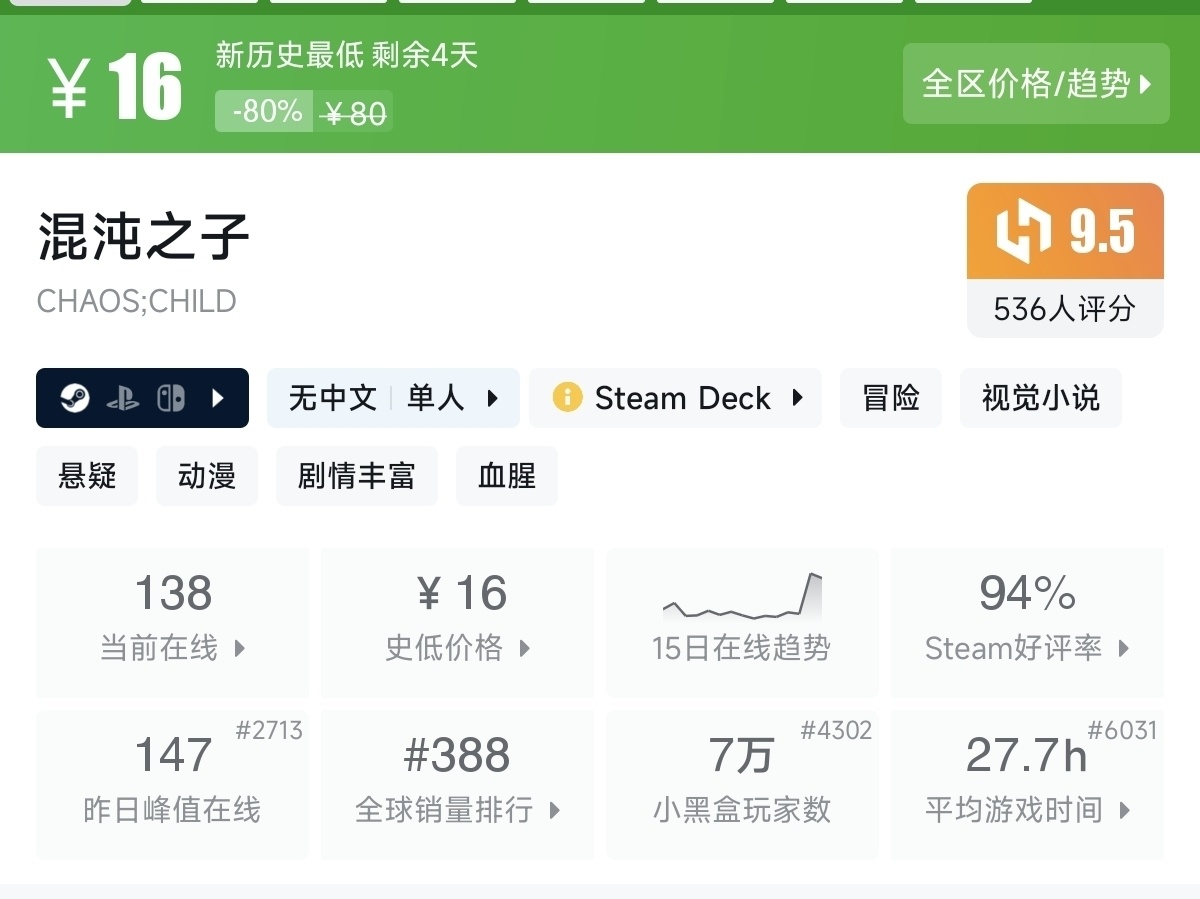Open 全区价格/趋势 price trends
The width and height of the screenshot is (1200, 899).
(x=1035, y=84)
